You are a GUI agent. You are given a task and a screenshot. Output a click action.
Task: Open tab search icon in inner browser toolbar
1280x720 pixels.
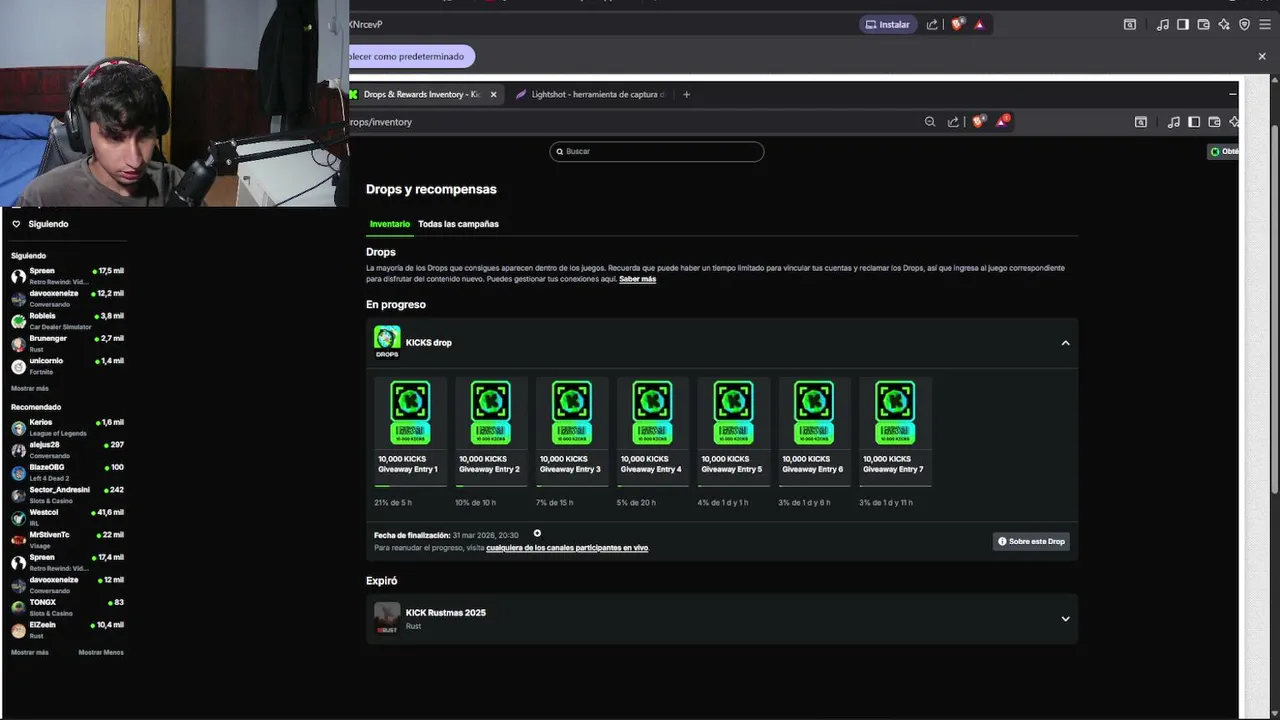[x=1141, y=122]
